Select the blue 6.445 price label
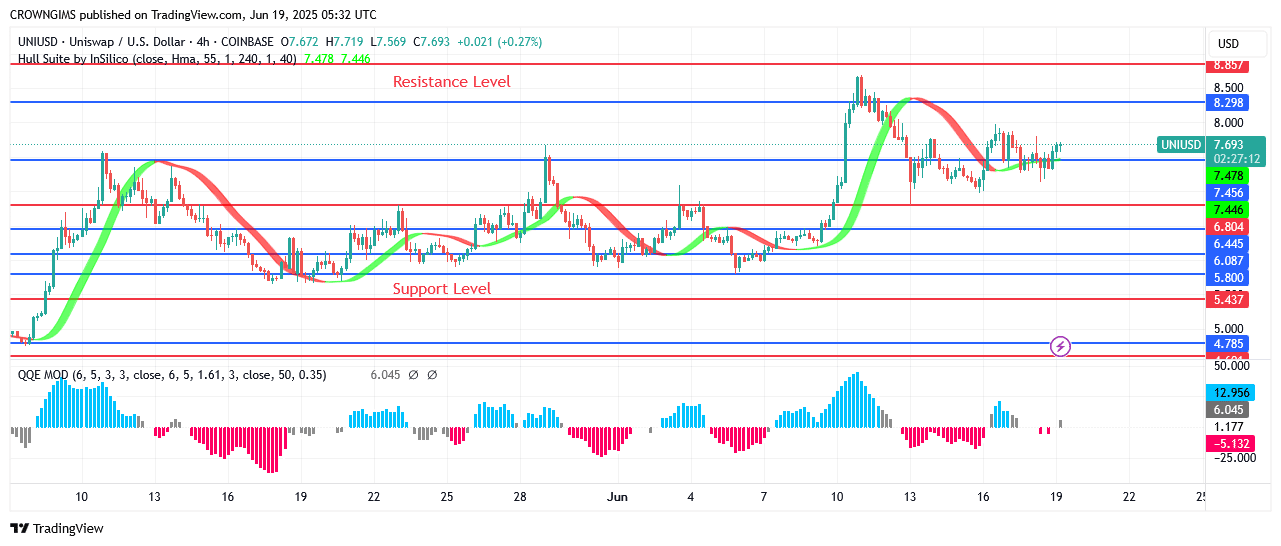 [x=1229, y=243]
